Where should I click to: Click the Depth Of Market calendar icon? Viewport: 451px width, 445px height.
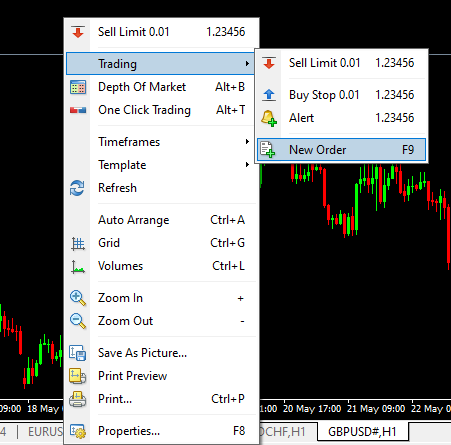tap(78, 87)
